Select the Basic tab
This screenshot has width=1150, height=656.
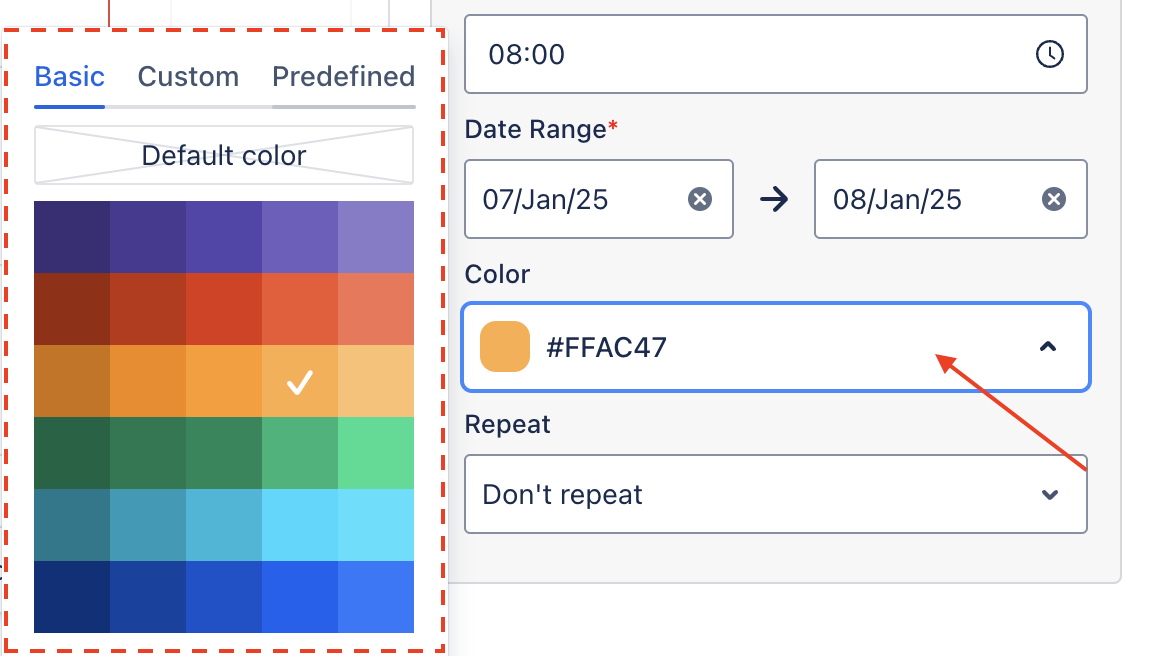coord(70,76)
